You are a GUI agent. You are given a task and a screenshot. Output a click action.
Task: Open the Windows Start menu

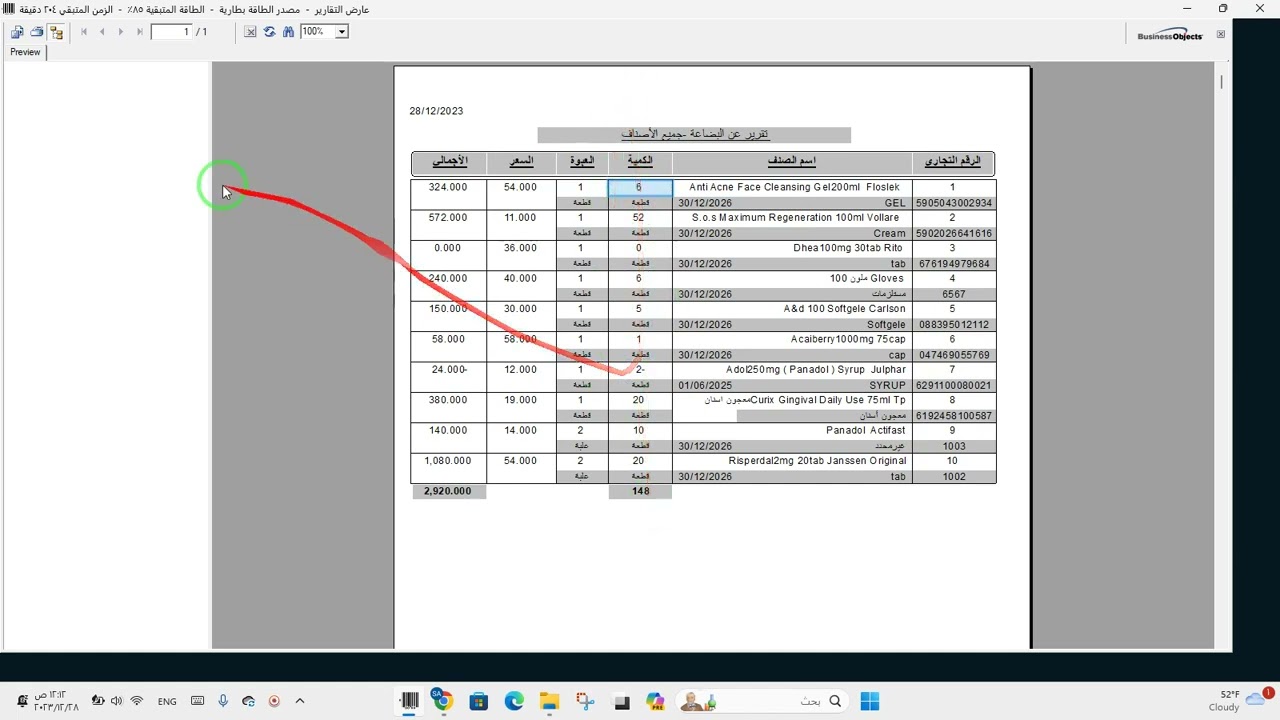870,702
